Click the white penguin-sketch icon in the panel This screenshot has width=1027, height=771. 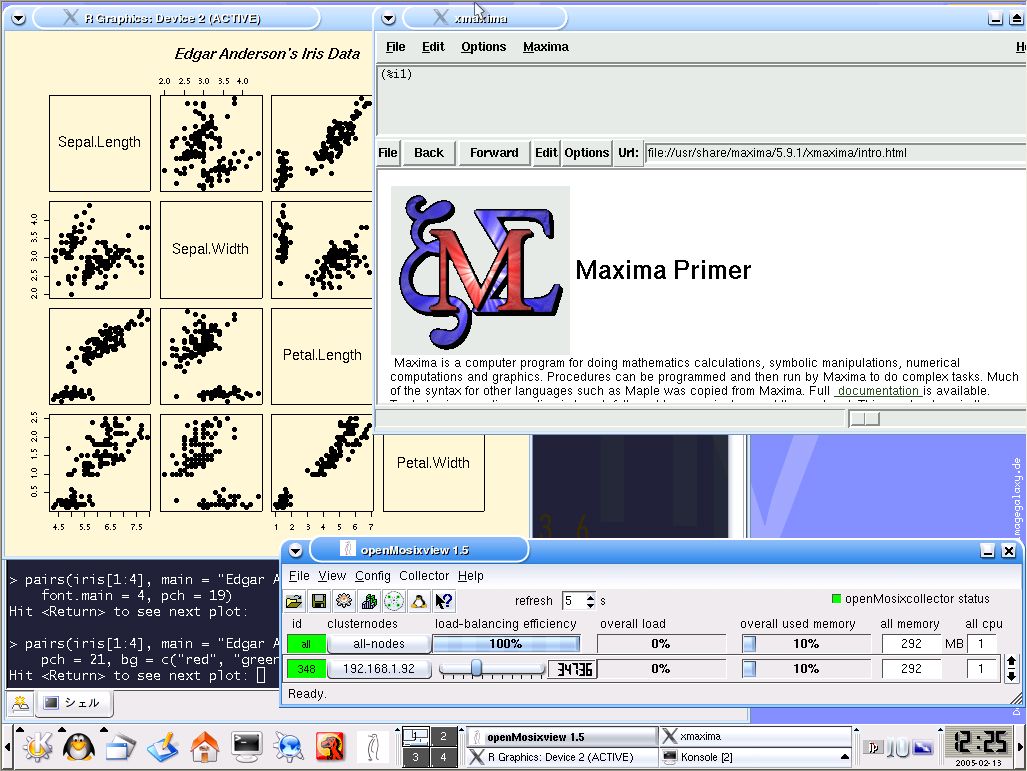click(373, 747)
